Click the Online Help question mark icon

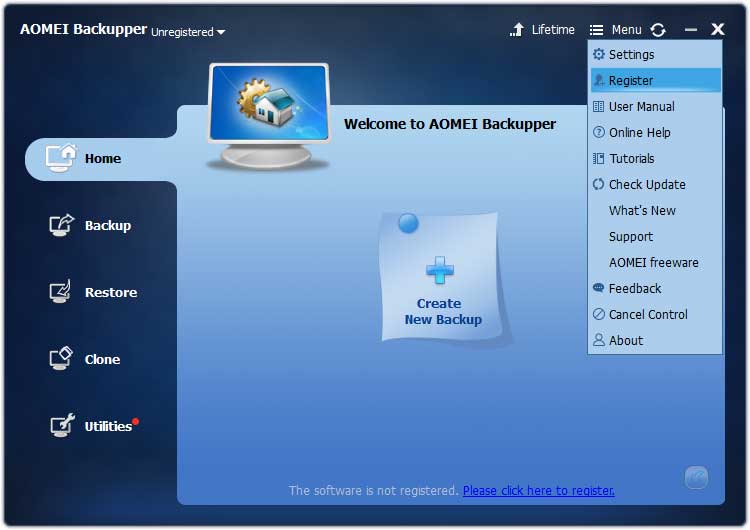point(599,132)
